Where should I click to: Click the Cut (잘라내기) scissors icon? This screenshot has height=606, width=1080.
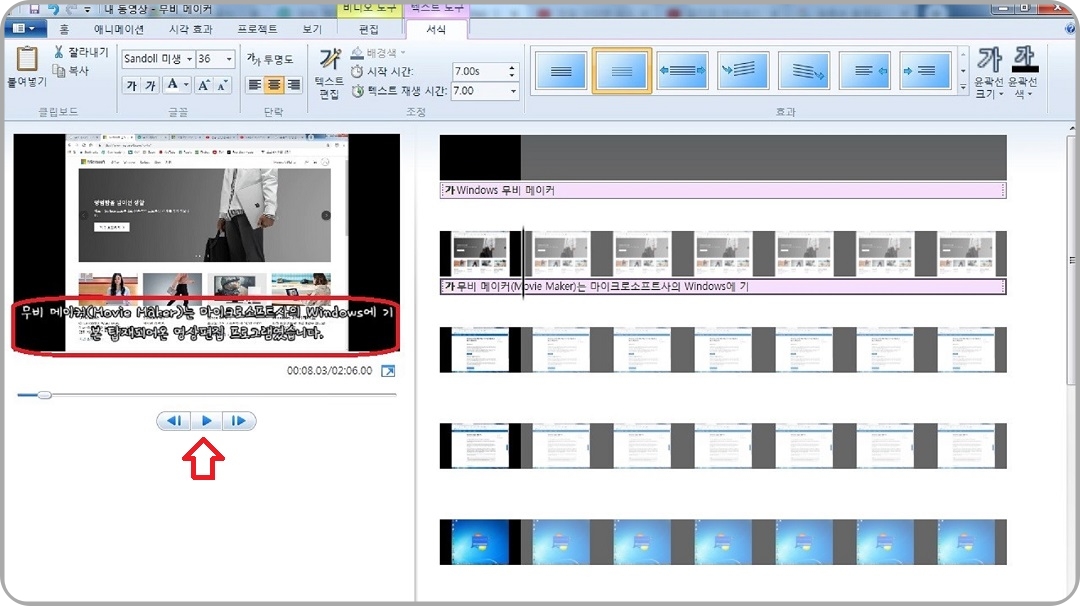click(x=59, y=52)
